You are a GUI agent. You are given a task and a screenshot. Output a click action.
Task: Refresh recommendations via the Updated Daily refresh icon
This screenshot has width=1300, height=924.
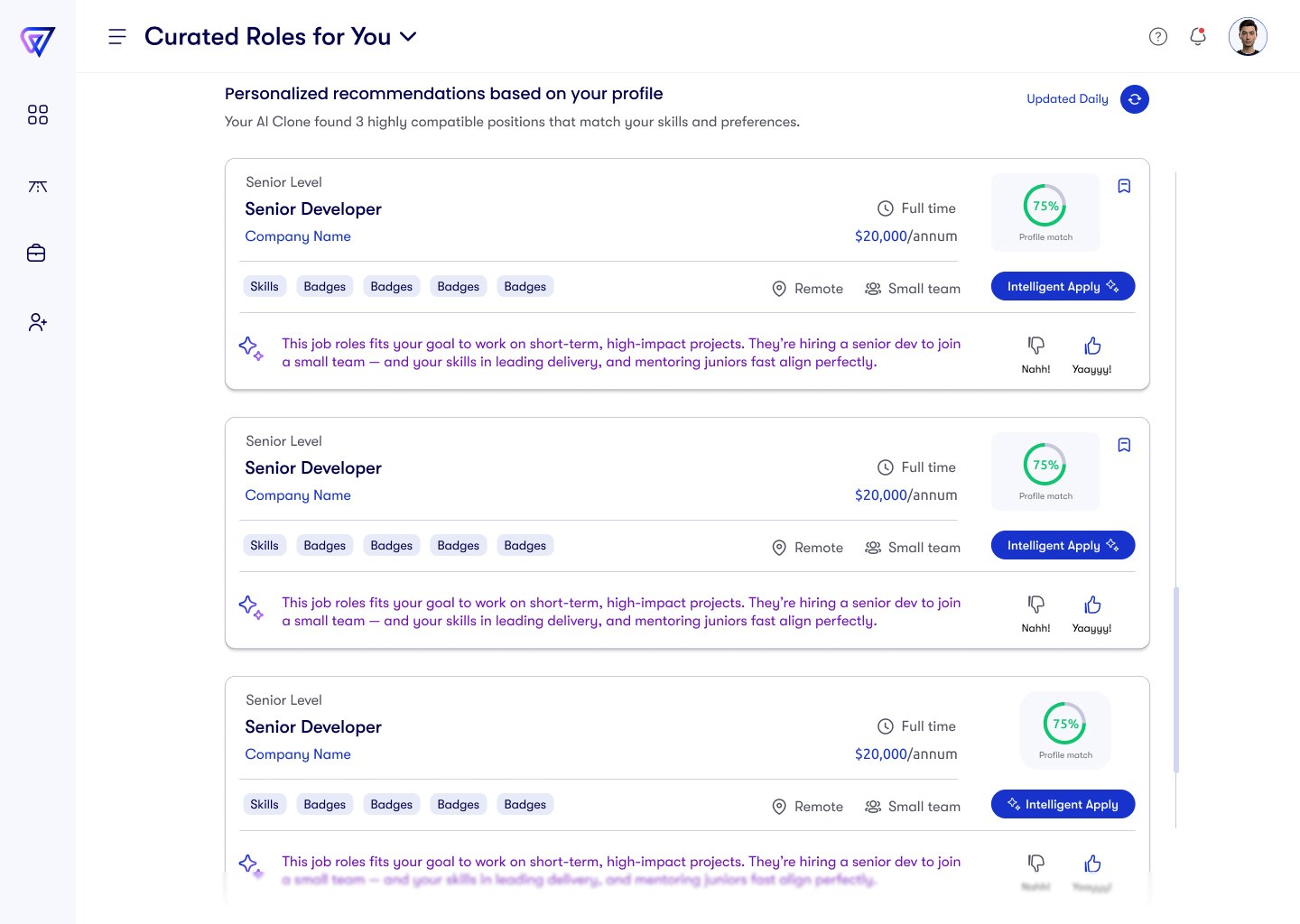1135,99
